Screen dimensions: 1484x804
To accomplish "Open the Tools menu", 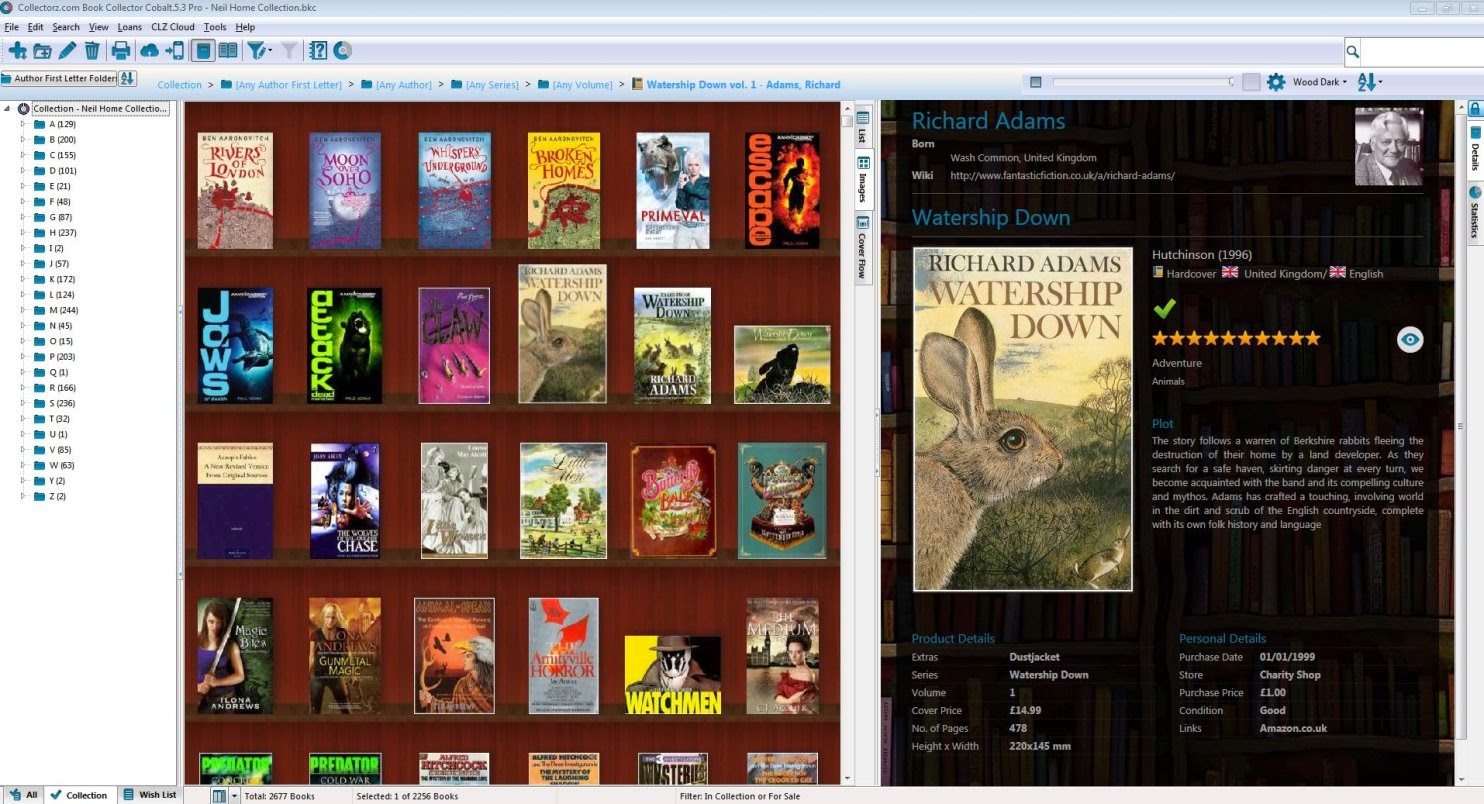I will 215,27.
